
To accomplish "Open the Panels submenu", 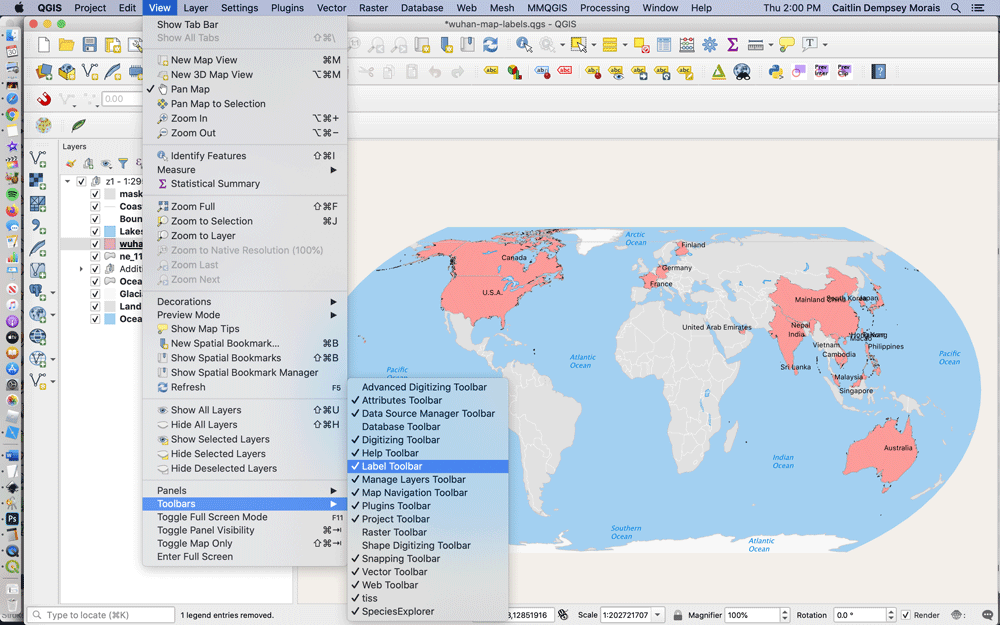I will point(245,490).
